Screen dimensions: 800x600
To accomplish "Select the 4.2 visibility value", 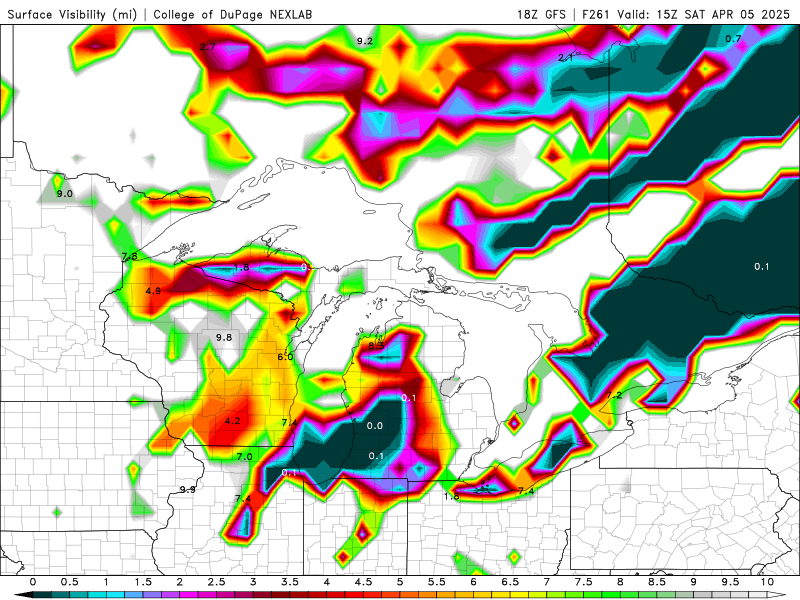I will [x=232, y=421].
